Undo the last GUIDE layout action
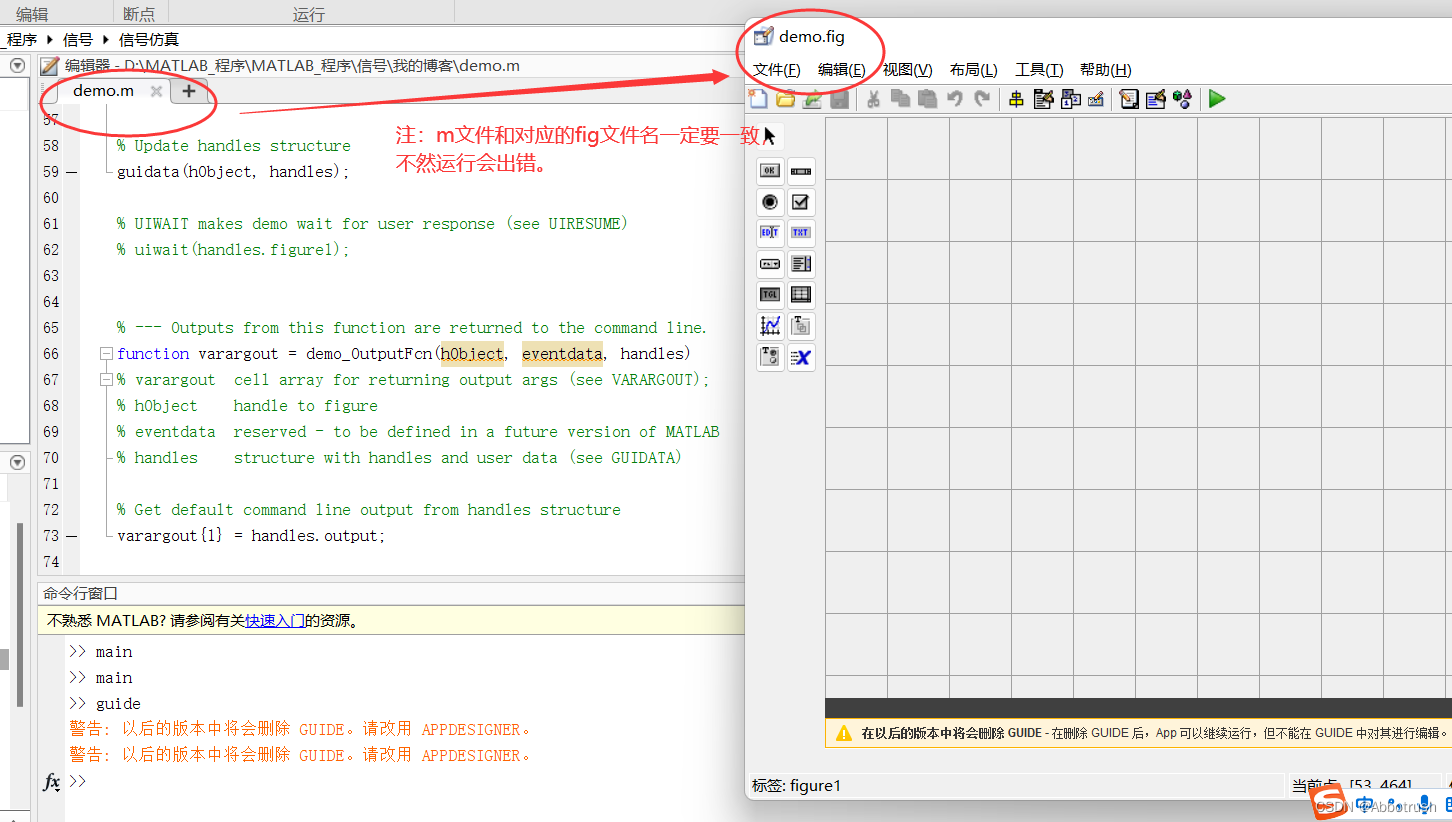The image size is (1452, 822). 954,98
